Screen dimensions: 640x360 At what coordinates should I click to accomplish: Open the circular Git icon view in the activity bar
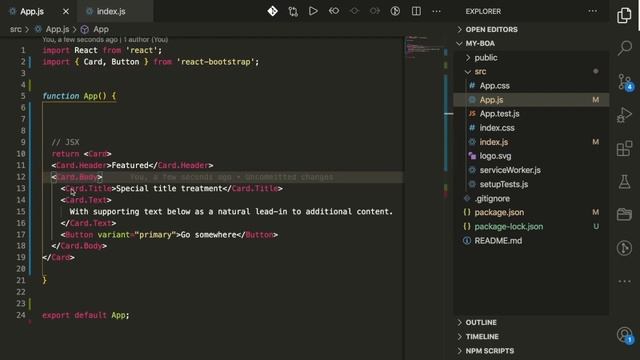point(624,248)
